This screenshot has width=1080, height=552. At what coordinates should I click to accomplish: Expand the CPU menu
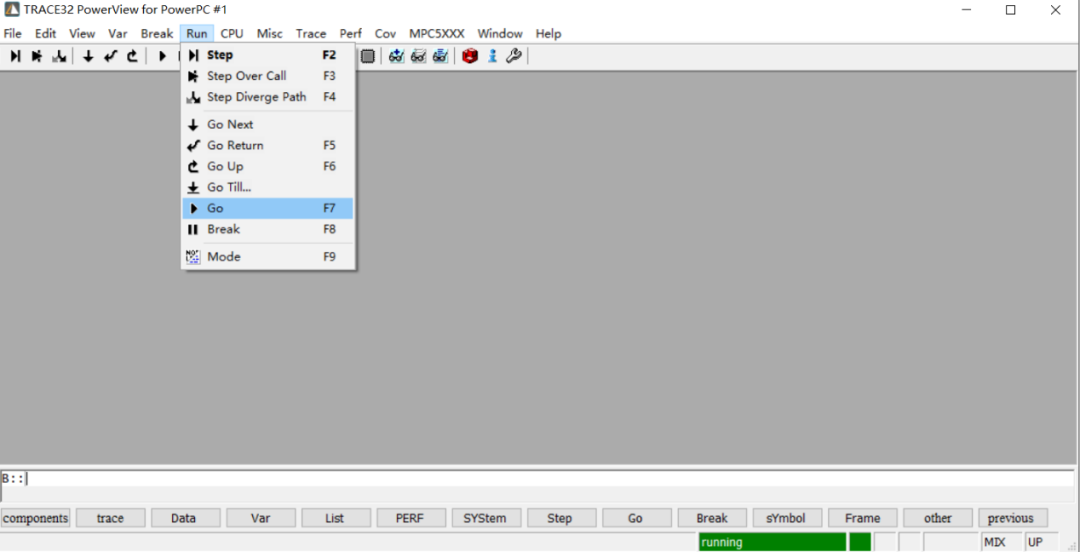232,33
